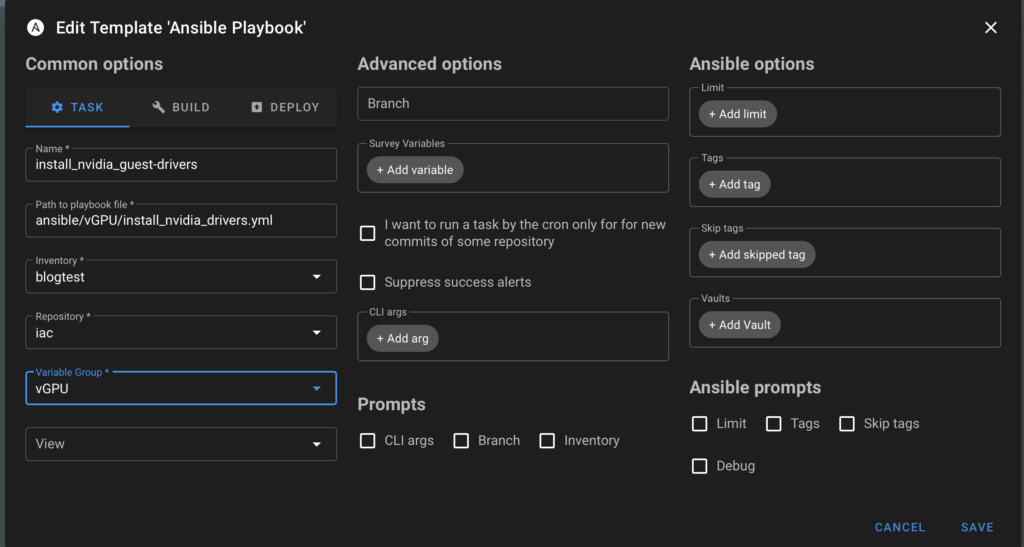Tick the CLI args prompt checkbox
Viewport: 1024px width, 547px height.
click(368, 441)
